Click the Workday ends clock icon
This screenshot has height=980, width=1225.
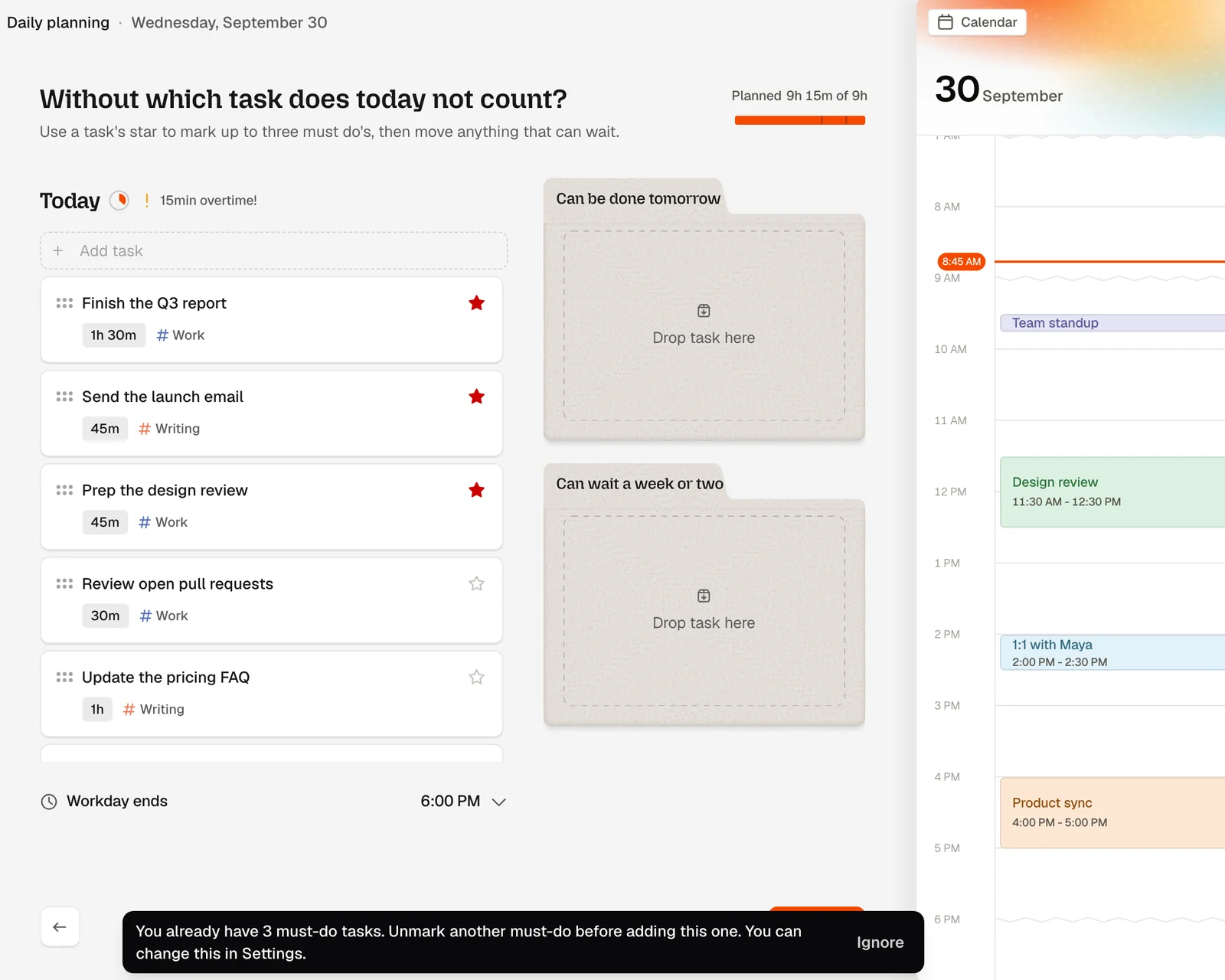click(x=49, y=802)
